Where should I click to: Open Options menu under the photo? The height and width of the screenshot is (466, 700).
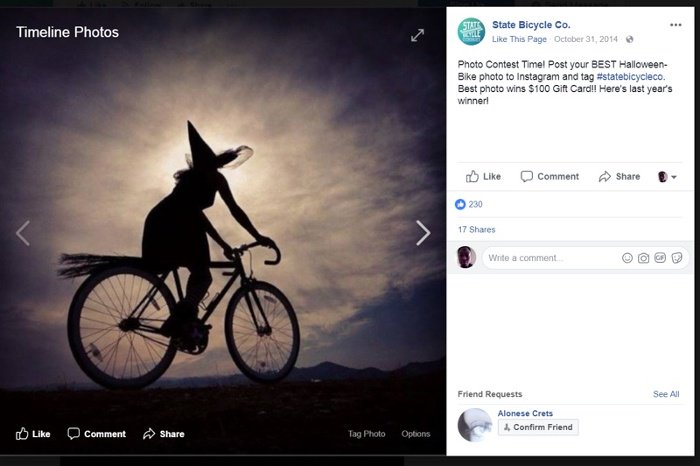415,434
